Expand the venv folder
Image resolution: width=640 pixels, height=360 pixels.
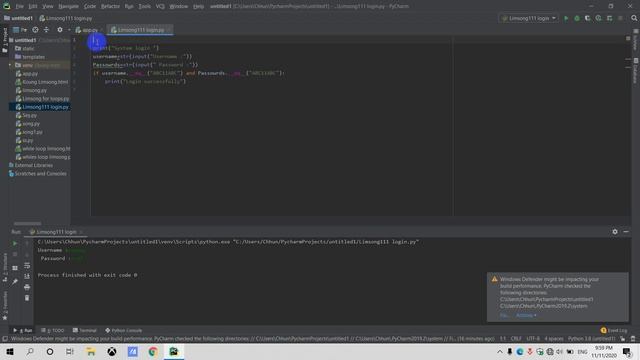[x=10, y=65]
